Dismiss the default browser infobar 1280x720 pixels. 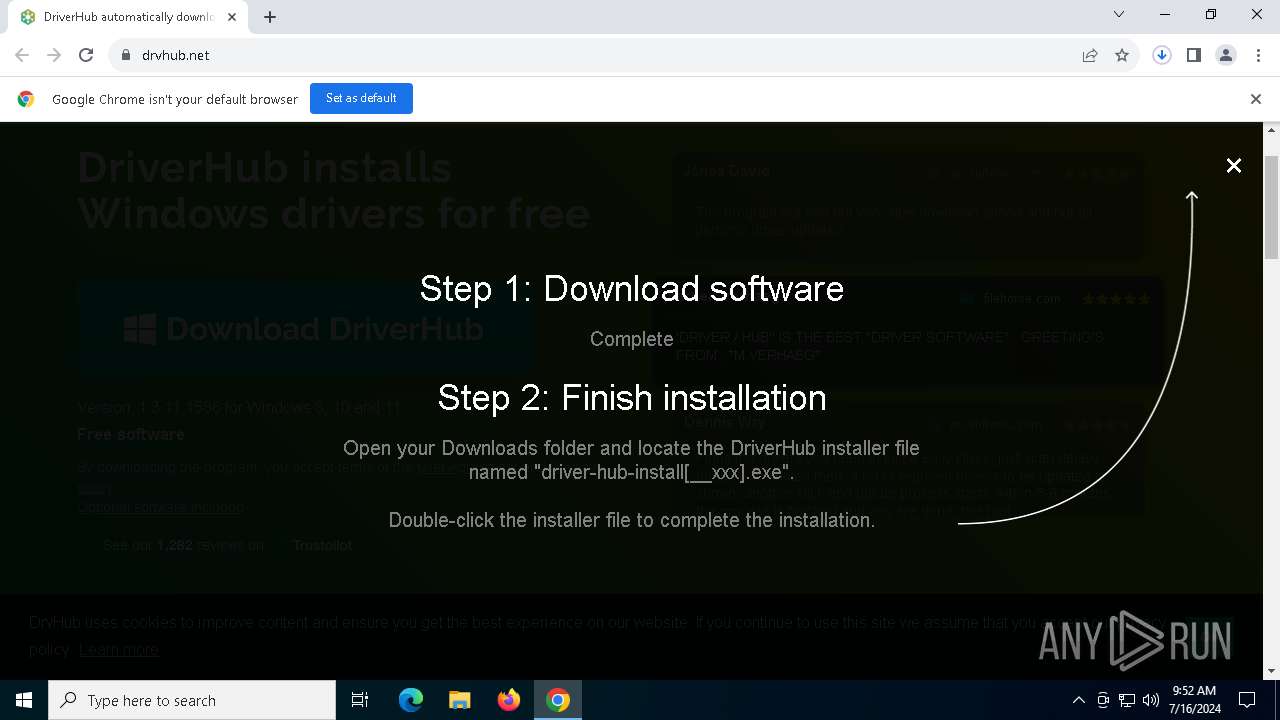(1256, 99)
